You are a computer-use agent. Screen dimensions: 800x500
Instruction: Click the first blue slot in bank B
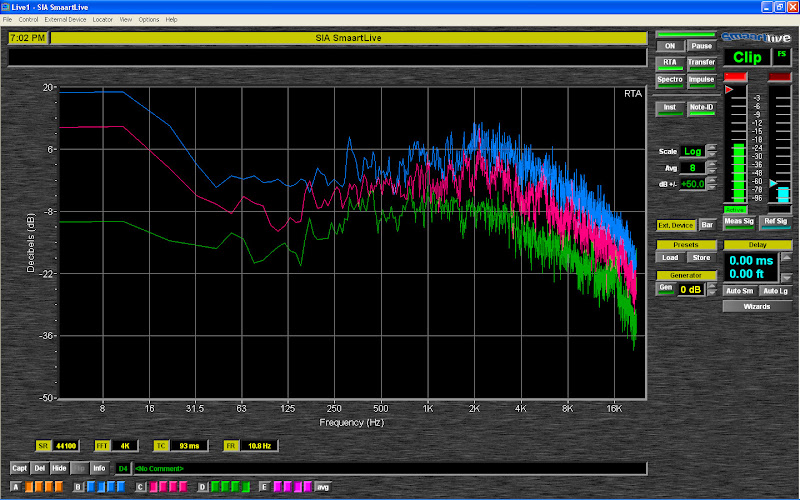[91, 487]
